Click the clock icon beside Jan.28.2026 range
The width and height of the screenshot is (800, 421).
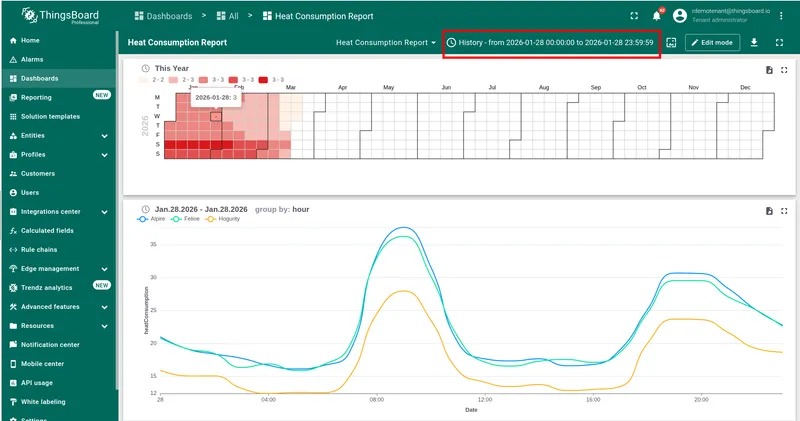pos(145,209)
